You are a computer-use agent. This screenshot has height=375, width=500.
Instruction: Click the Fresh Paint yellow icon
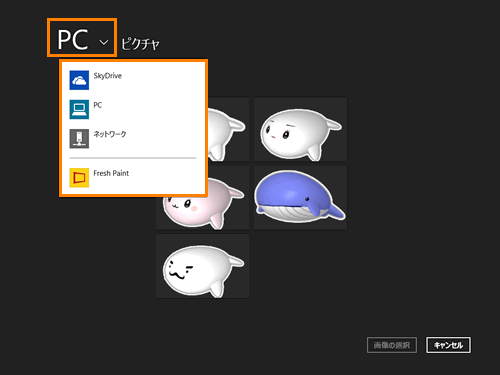(x=79, y=177)
